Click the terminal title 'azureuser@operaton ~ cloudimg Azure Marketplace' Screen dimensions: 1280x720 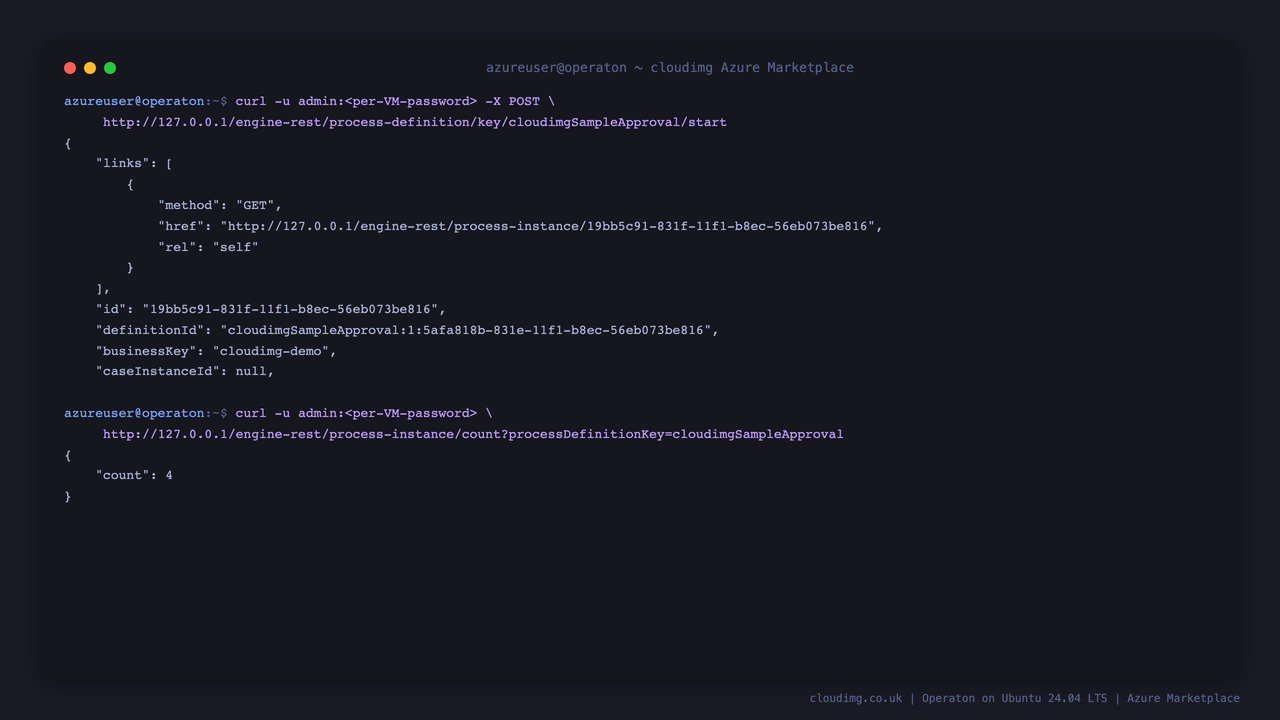pyautogui.click(x=670, y=68)
